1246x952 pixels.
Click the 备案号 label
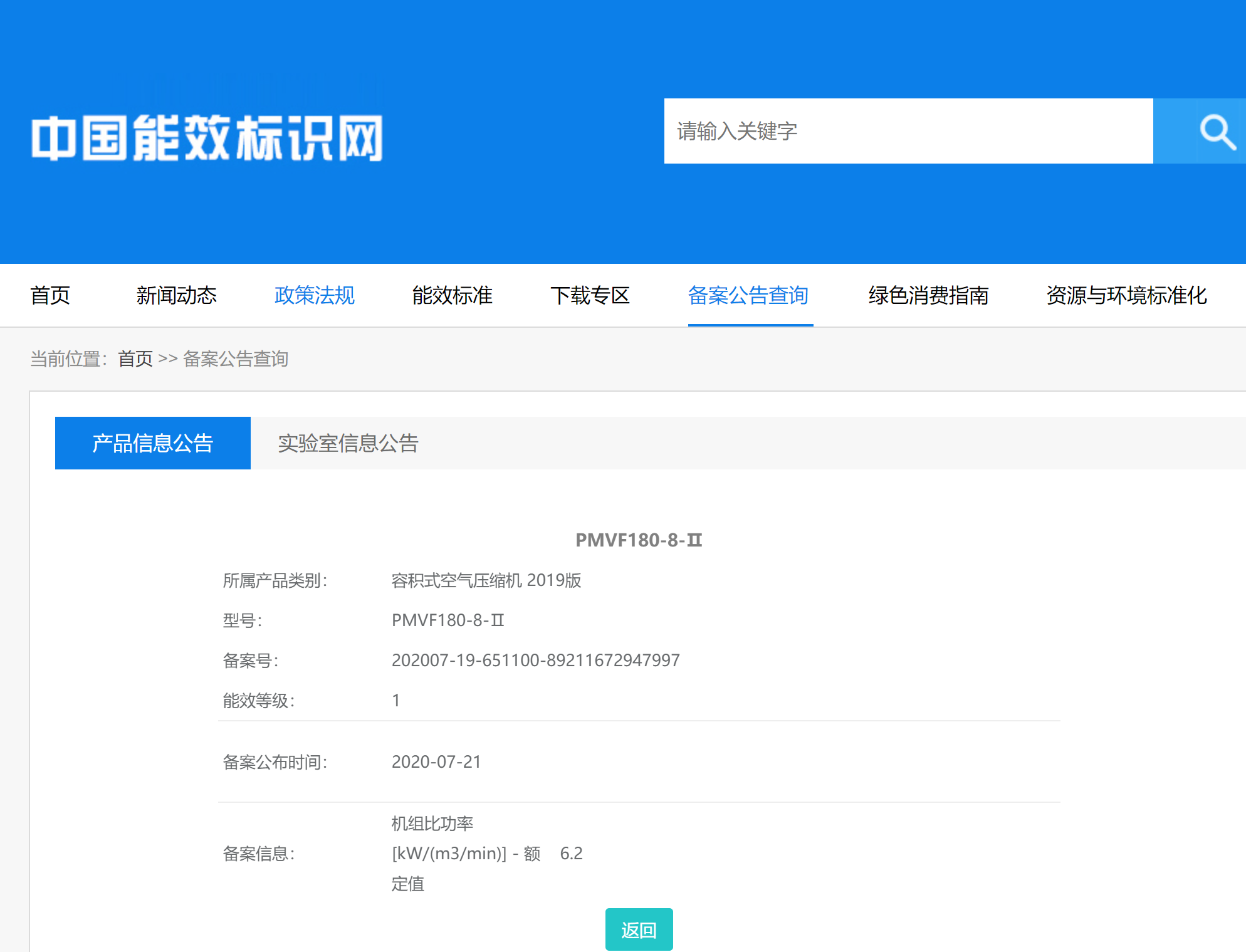[251, 661]
